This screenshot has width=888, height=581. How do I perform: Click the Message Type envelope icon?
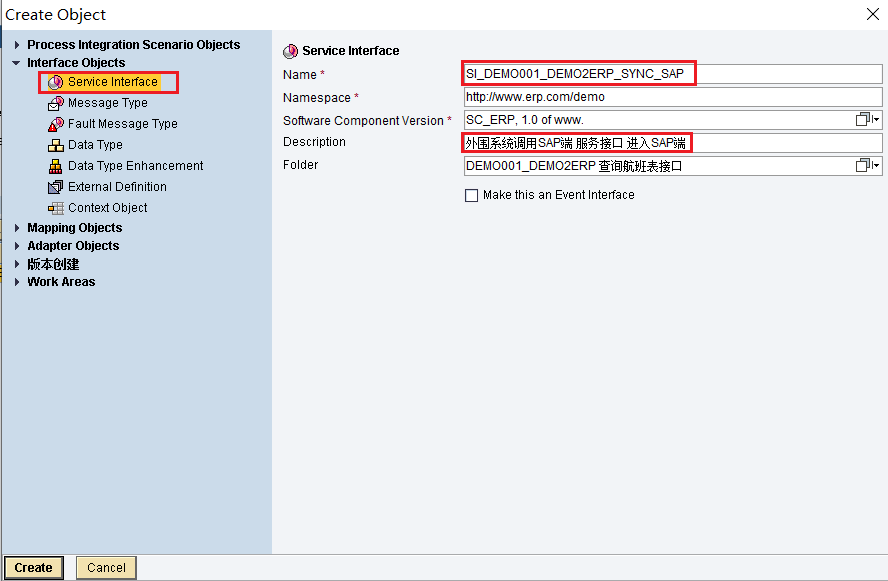point(56,104)
